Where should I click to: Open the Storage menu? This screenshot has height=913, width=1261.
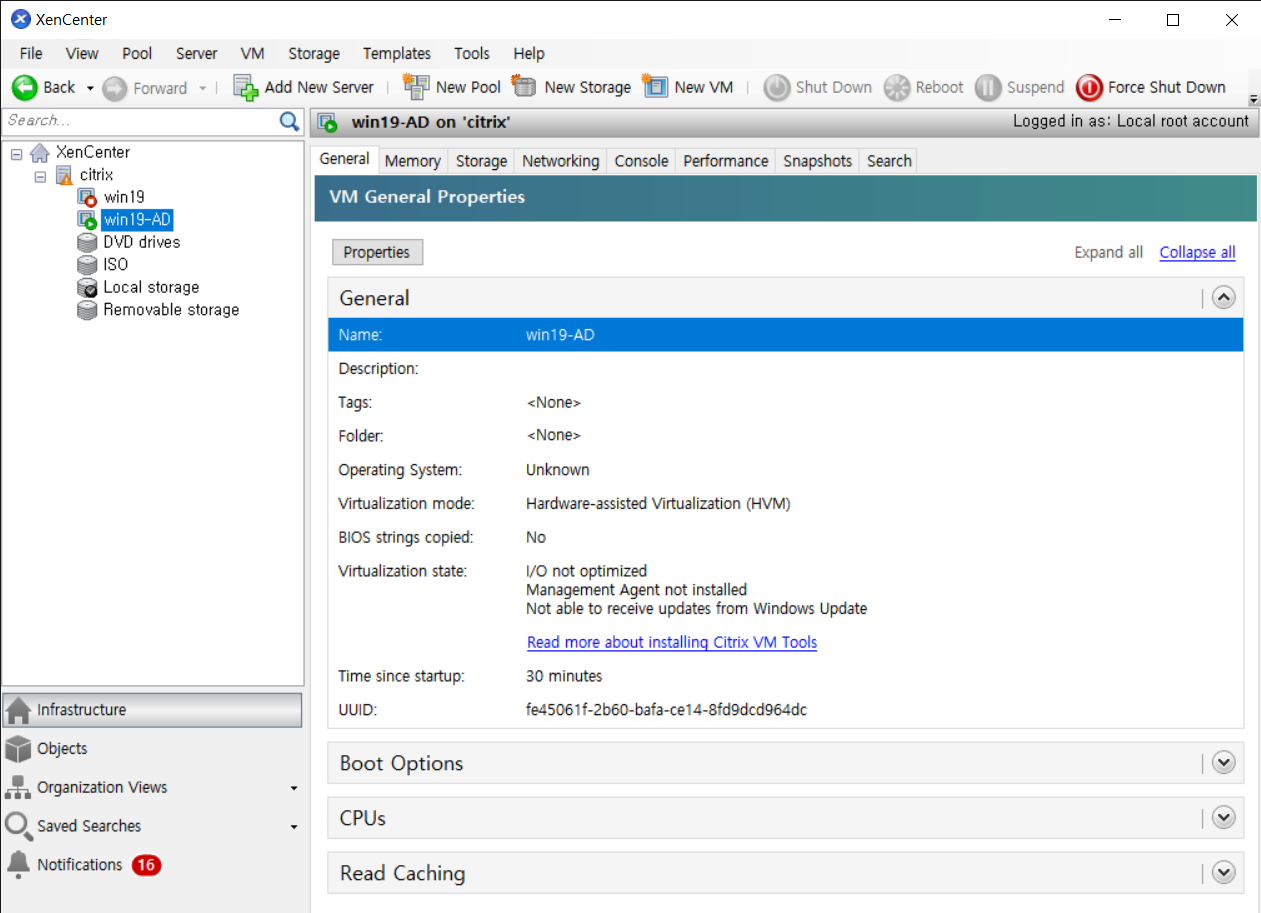coord(314,54)
